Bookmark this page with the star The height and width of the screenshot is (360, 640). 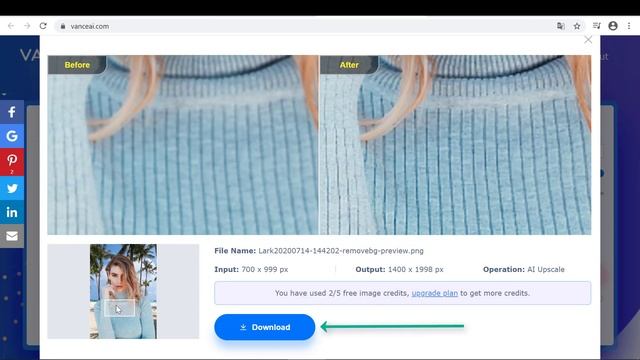tap(577, 26)
